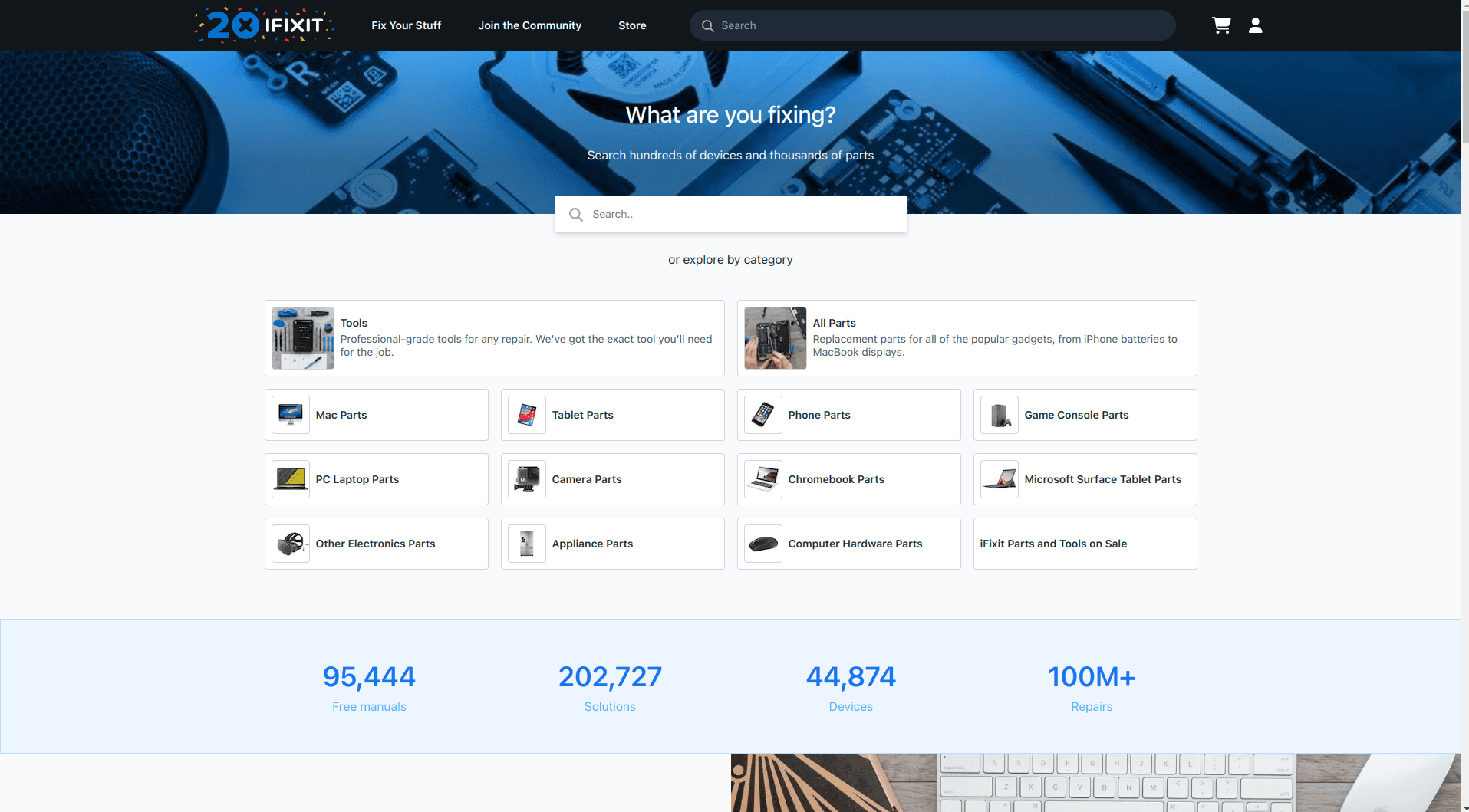Viewport: 1469px width, 812px height.
Task: Click the Tablet Parts iPad icon
Action: click(527, 415)
